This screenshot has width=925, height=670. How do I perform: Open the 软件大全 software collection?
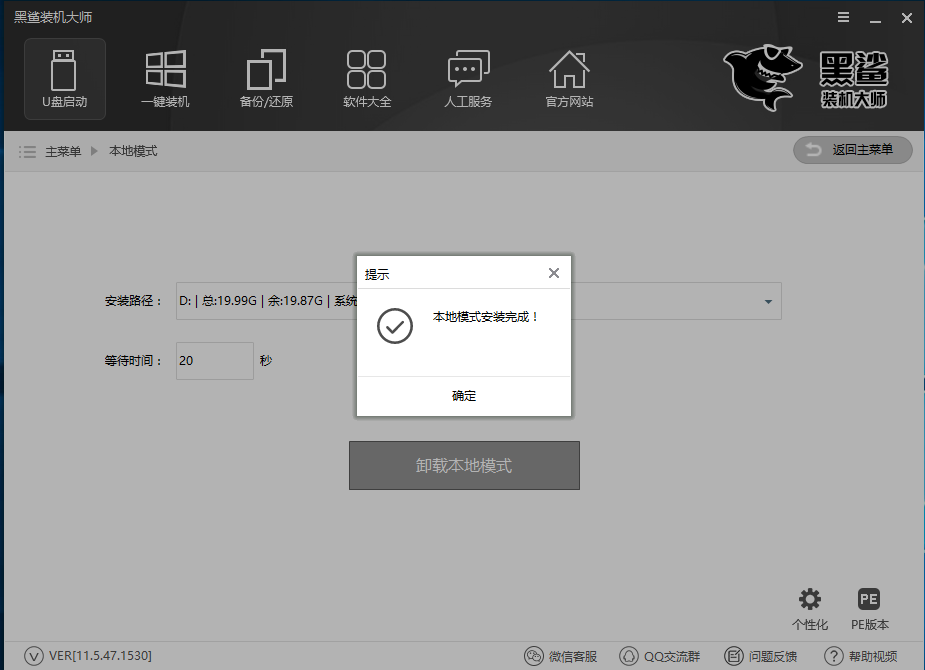pos(366,78)
